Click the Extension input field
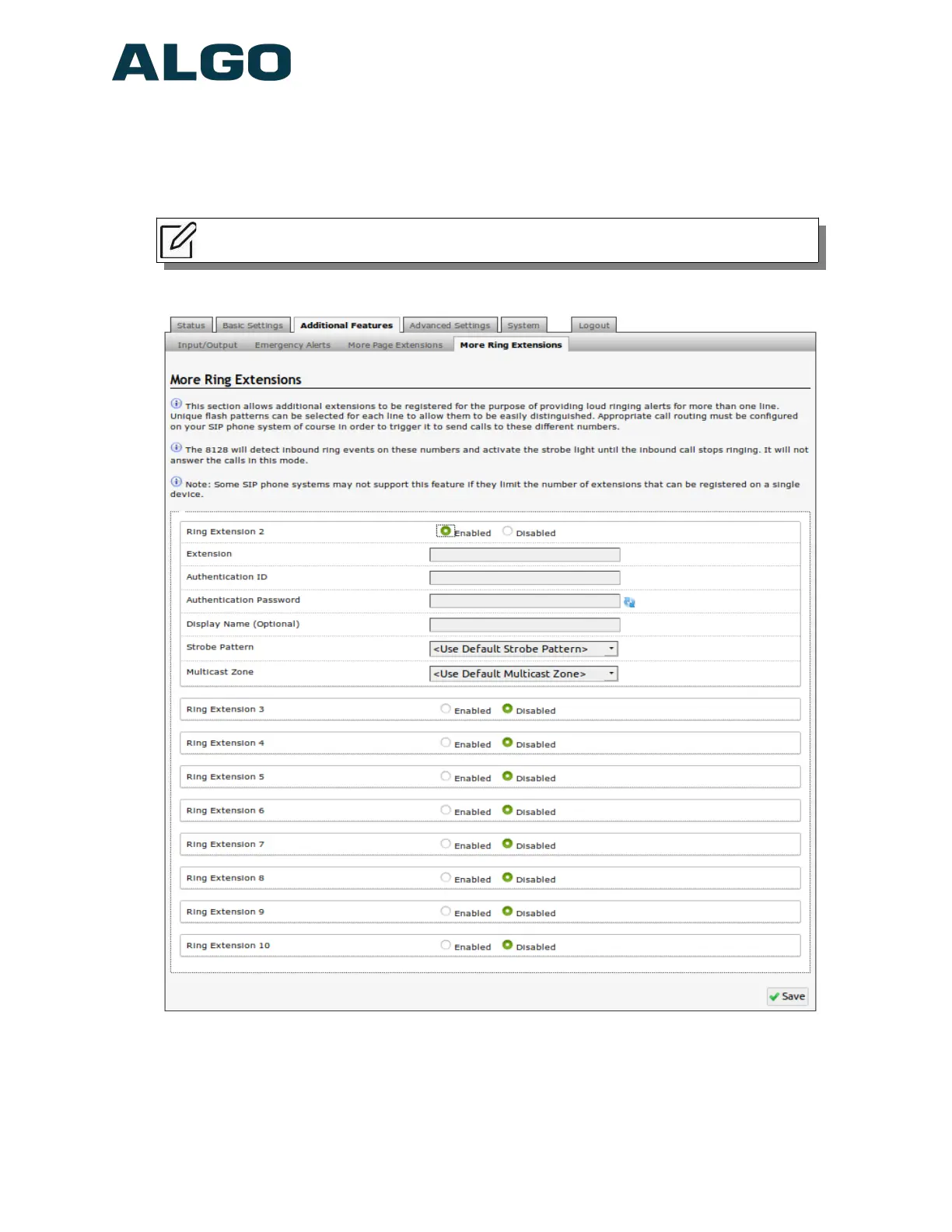 pyautogui.click(x=525, y=555)
